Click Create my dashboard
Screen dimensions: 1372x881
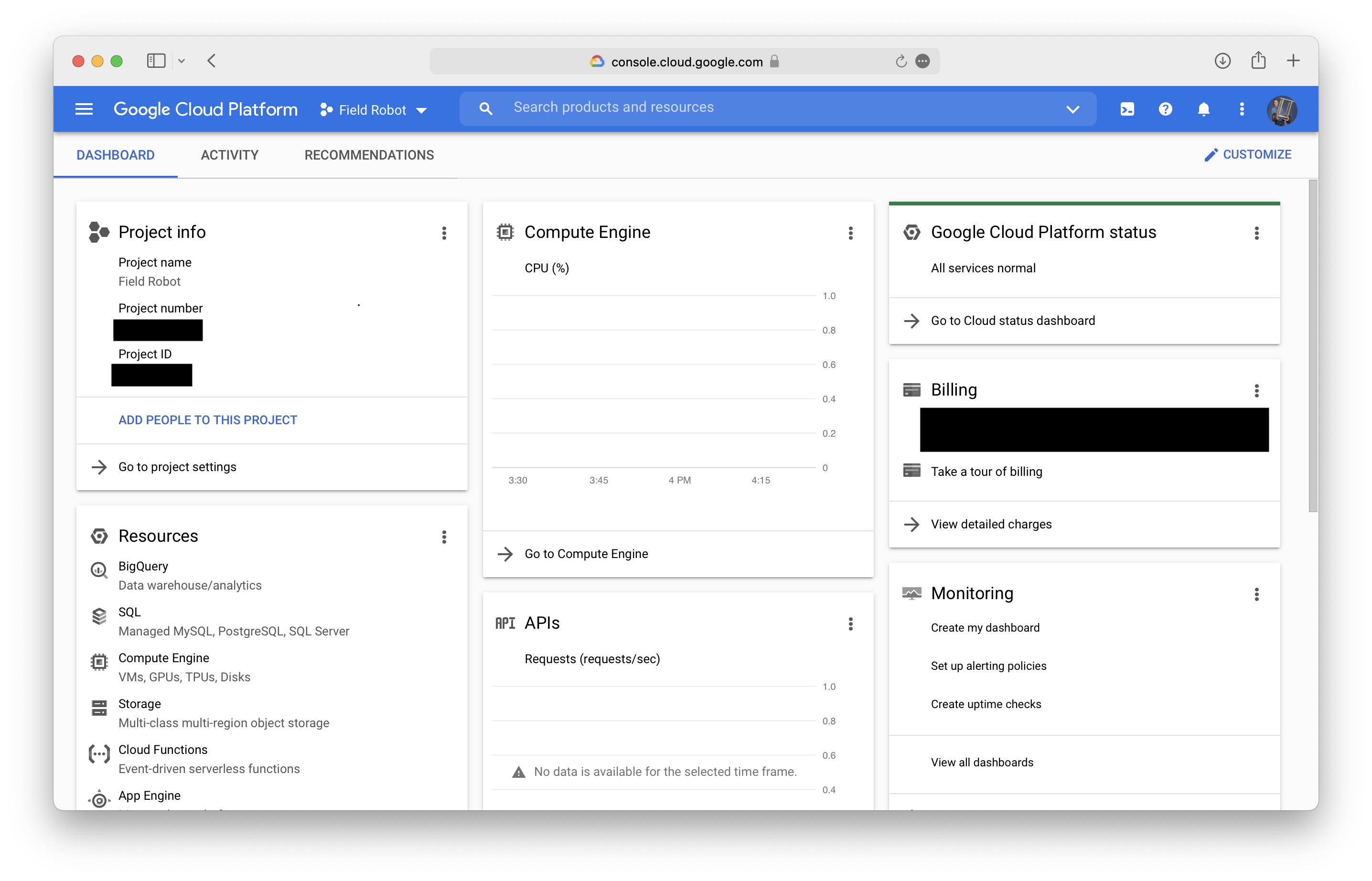click(985, 628)
